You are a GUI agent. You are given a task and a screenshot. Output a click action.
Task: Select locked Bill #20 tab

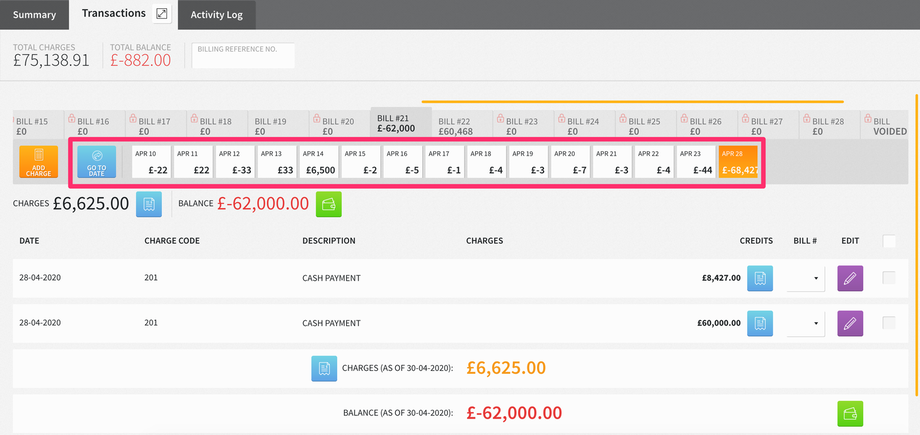pyautogui.click(x=339, y=126)
